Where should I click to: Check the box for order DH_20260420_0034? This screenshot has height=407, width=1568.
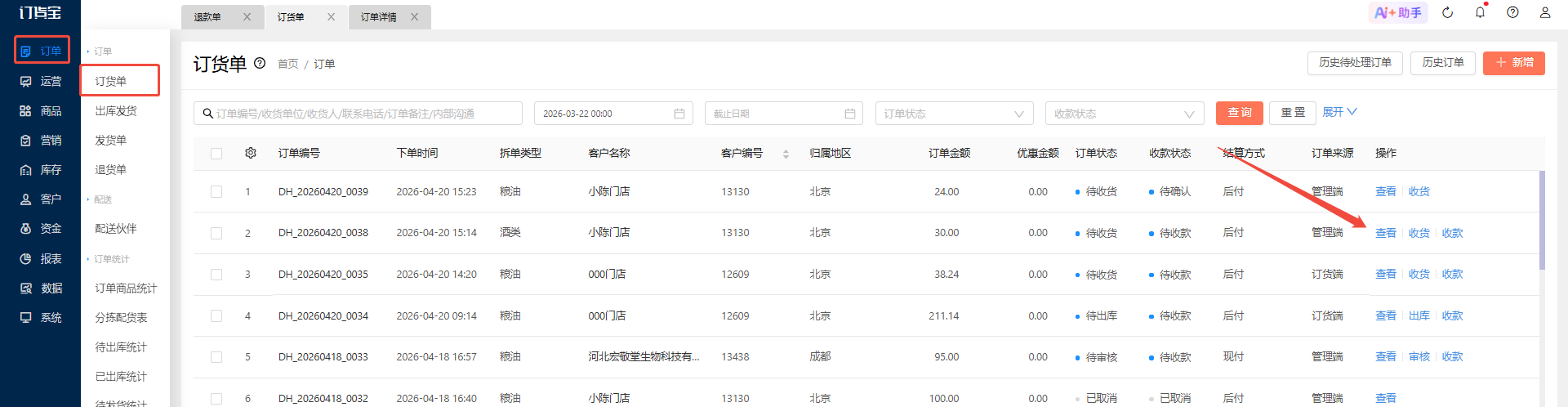click(x=216, y=315)
